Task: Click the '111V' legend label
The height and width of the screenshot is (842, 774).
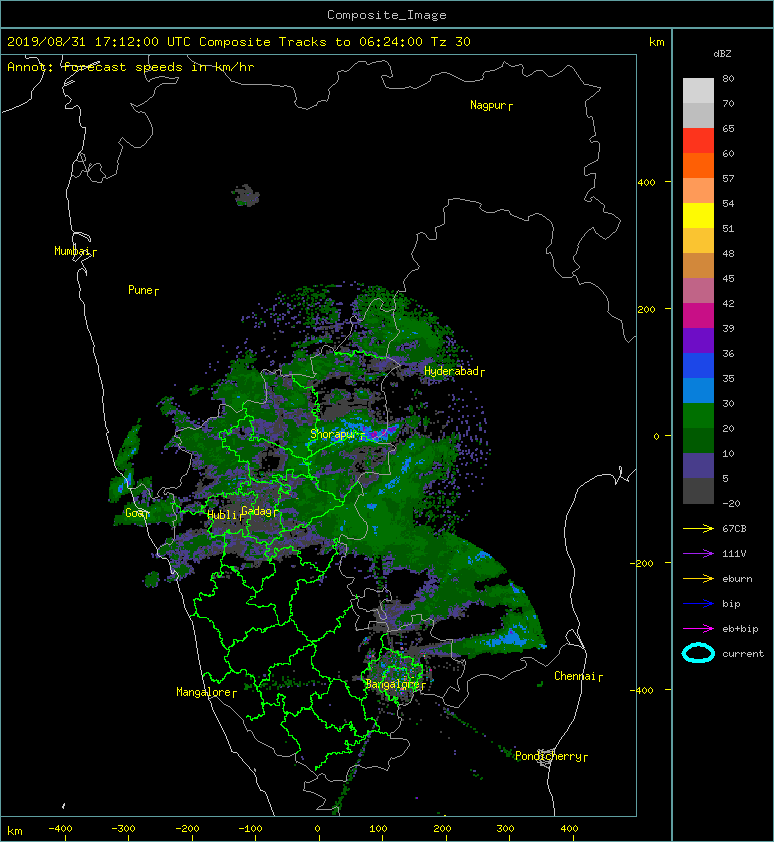Action: tap(734, 554)
